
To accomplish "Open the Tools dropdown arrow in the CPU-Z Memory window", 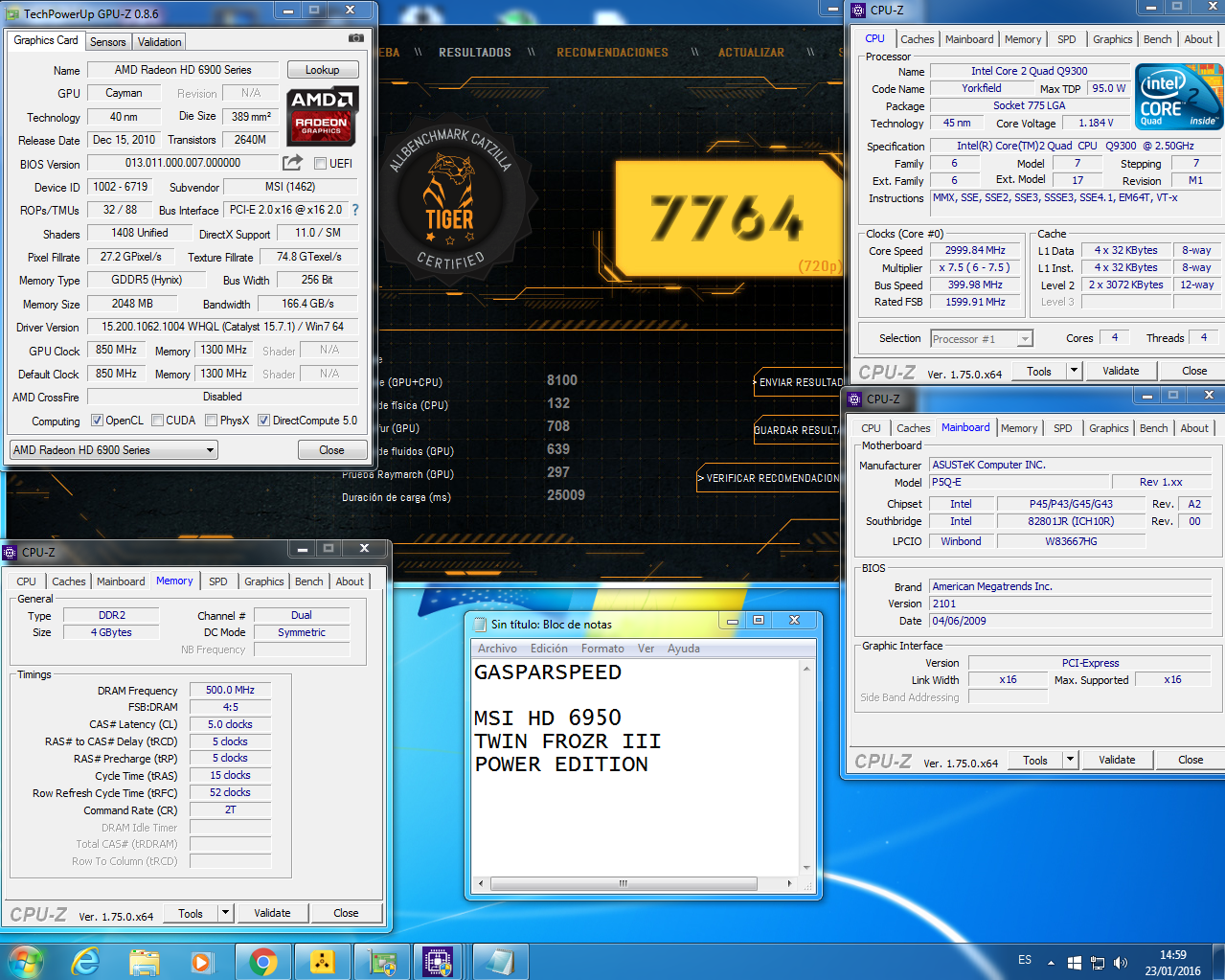I will 225,913.
